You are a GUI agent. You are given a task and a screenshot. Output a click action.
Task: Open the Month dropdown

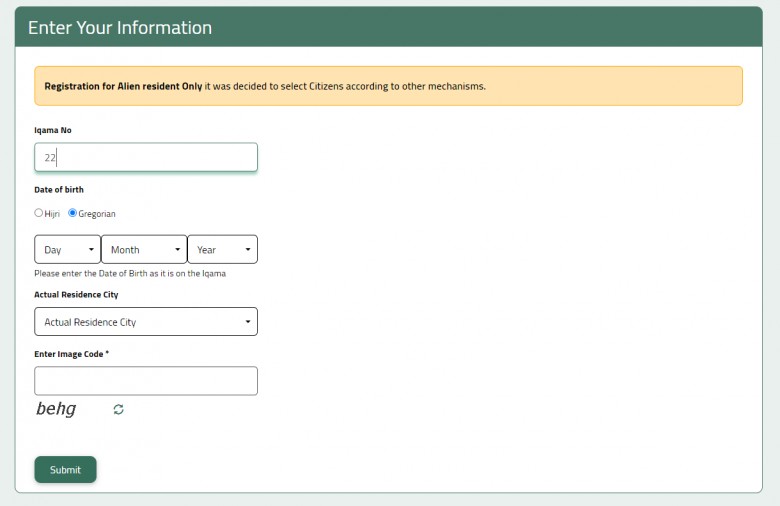click(144, 250)
